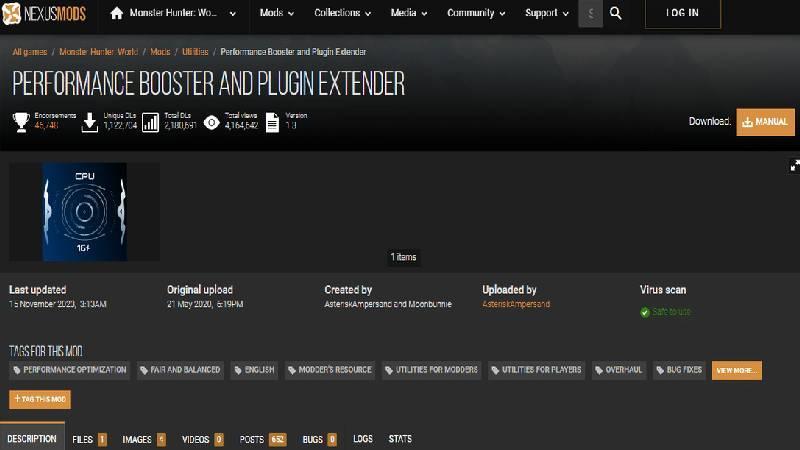The width and height of the screenshot is (800, 450).
Task: Go to All games breadcrumb
Action: 30,52
